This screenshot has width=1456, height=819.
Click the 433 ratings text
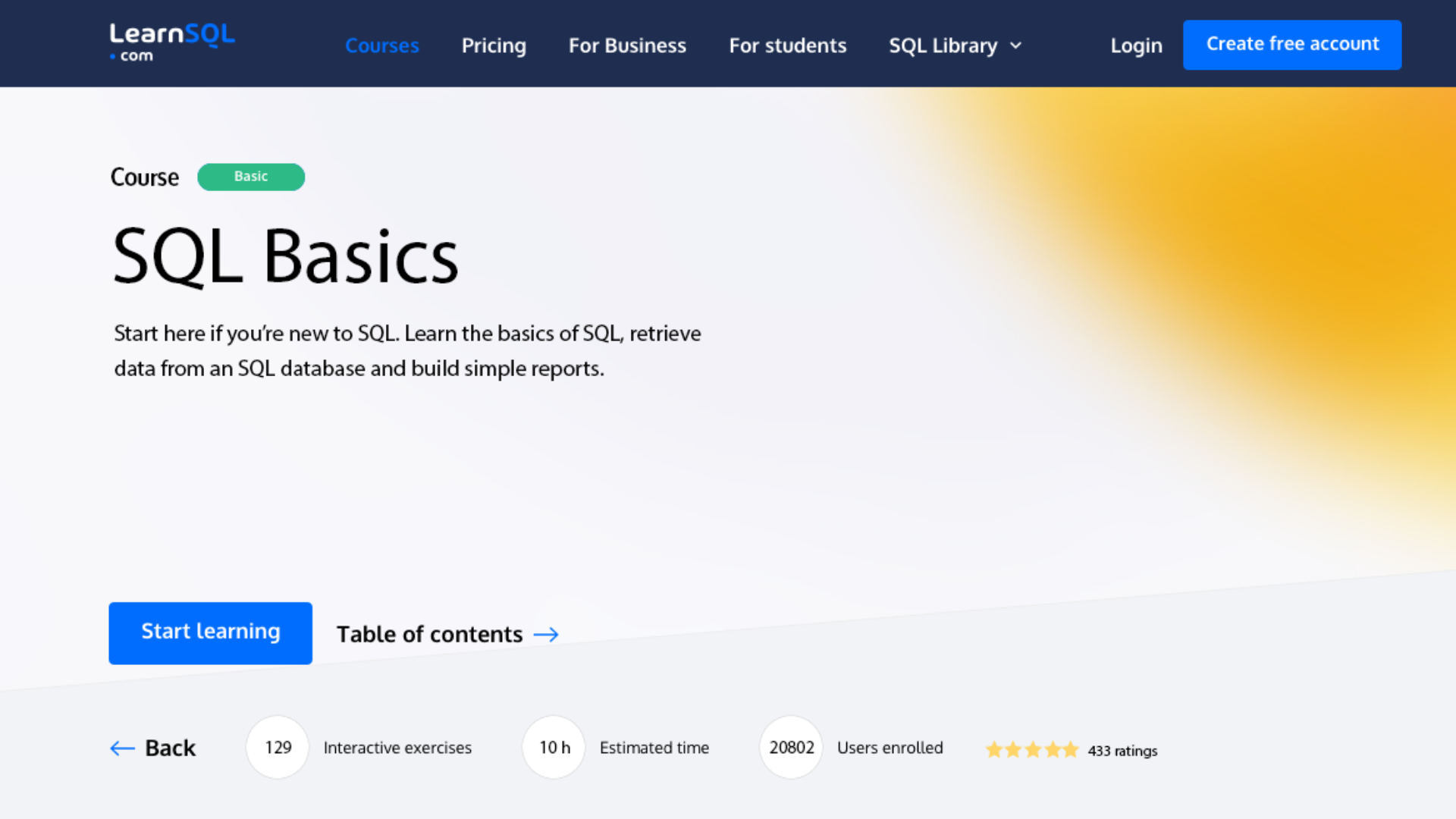(1122, 751)
